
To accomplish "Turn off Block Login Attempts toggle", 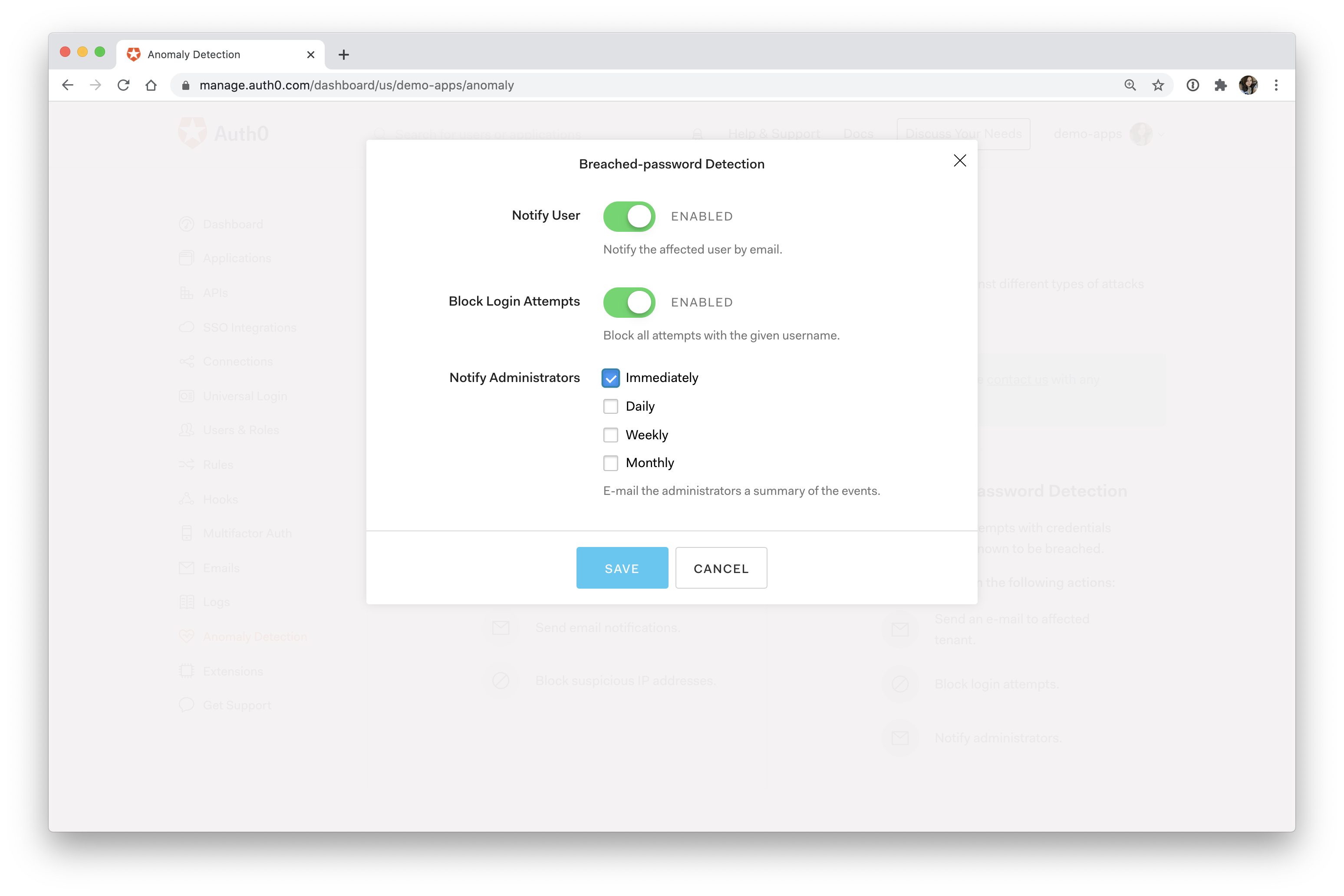I will point(629,302).
